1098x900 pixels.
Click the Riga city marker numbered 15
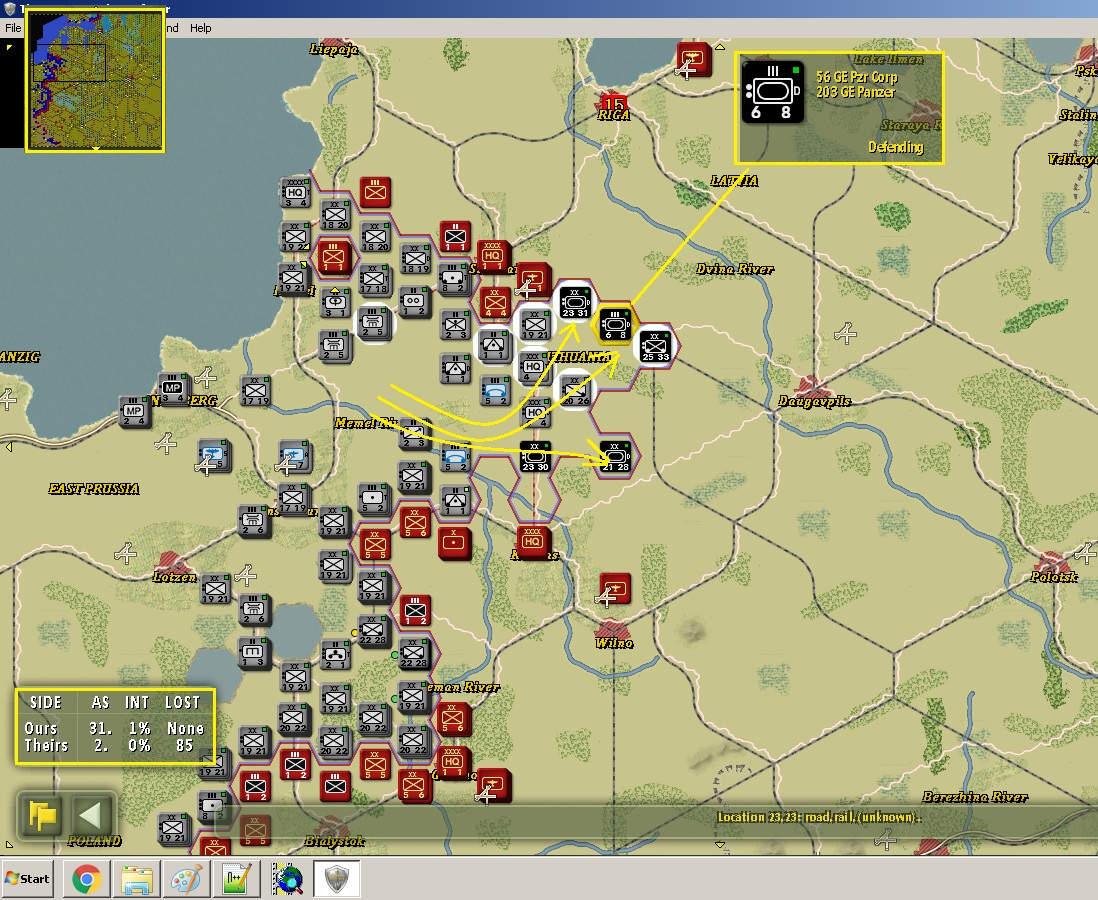(x=613, y=104)
